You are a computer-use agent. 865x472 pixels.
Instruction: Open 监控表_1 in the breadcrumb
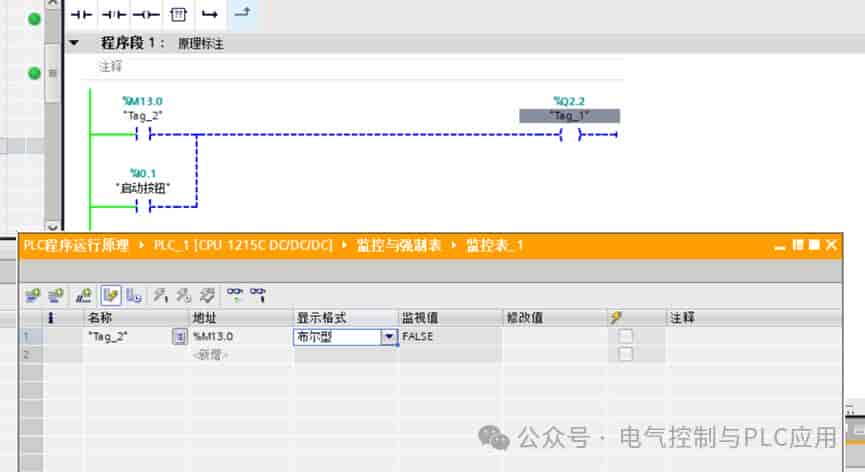[x=494, y=245]
